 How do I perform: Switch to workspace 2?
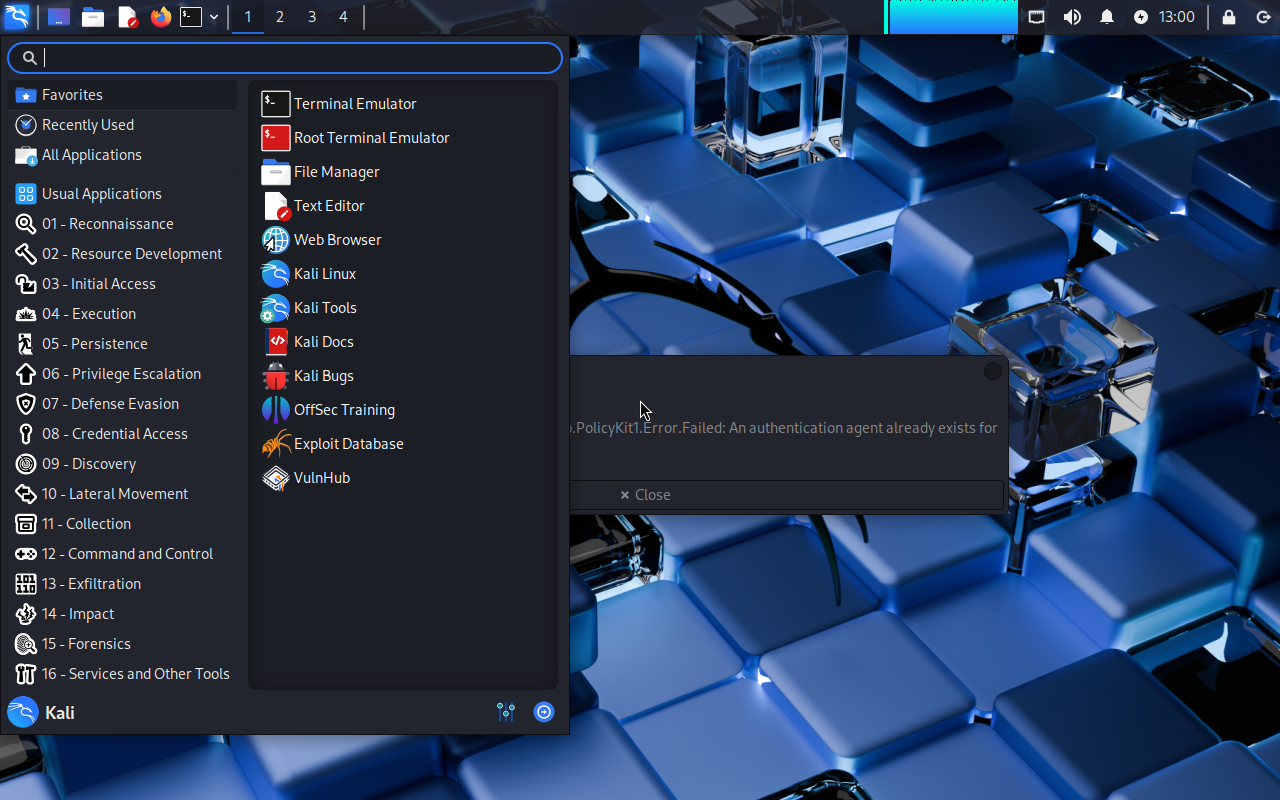point(280,17)
